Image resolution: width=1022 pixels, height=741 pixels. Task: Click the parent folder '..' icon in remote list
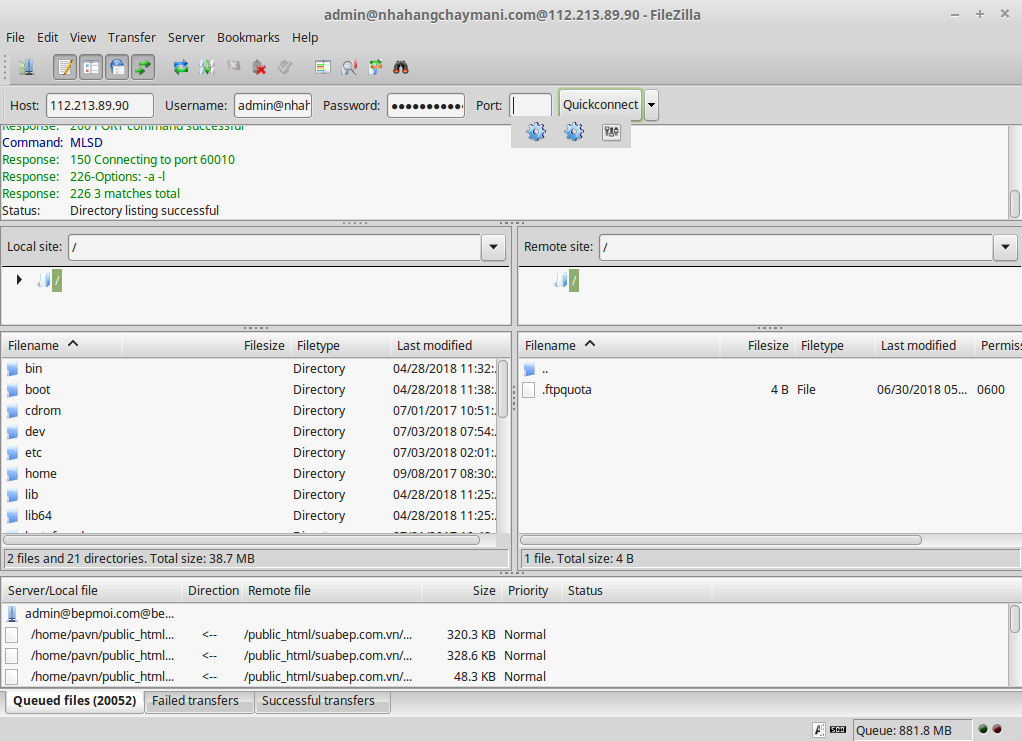529,370
